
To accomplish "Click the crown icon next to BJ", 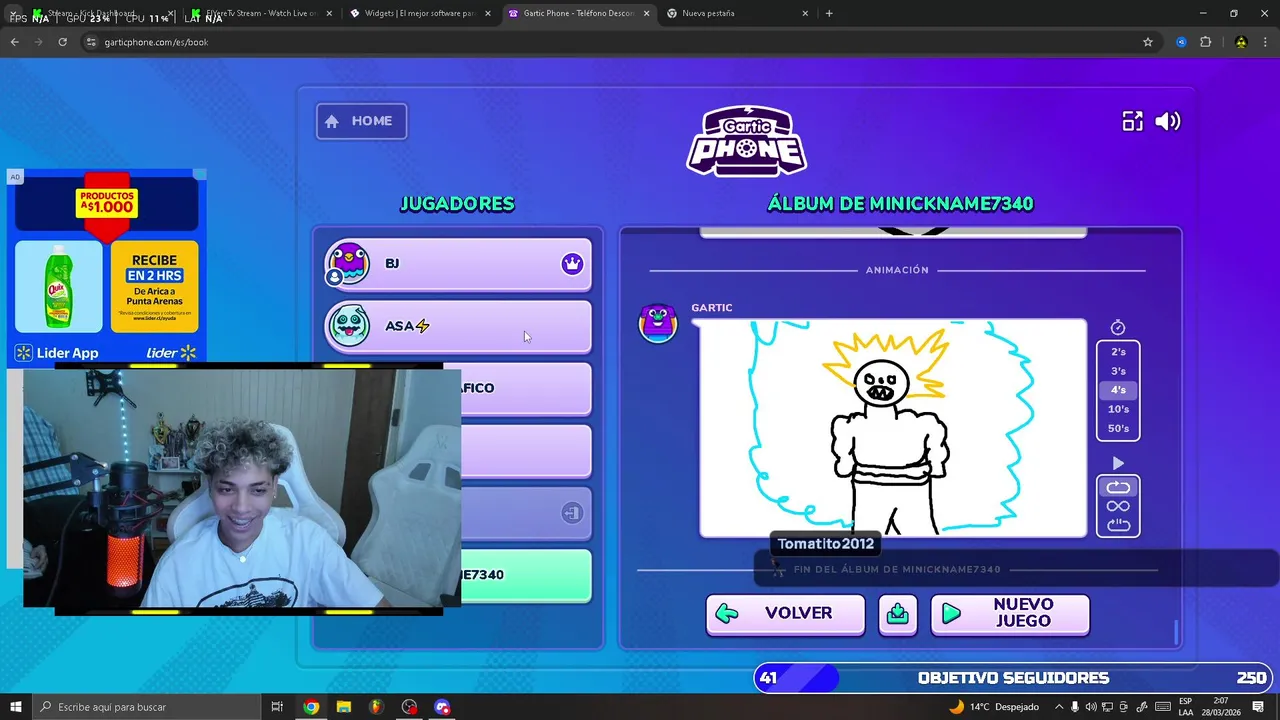I will 572,264.
